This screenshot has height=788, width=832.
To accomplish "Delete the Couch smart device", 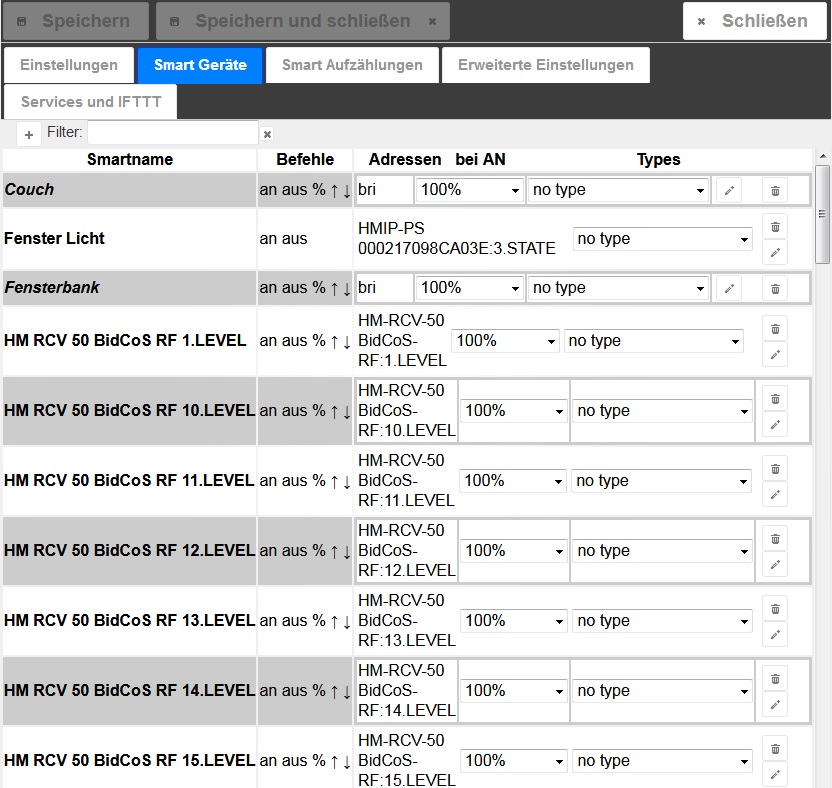I will pyautogui.click(x=775, y=190).
